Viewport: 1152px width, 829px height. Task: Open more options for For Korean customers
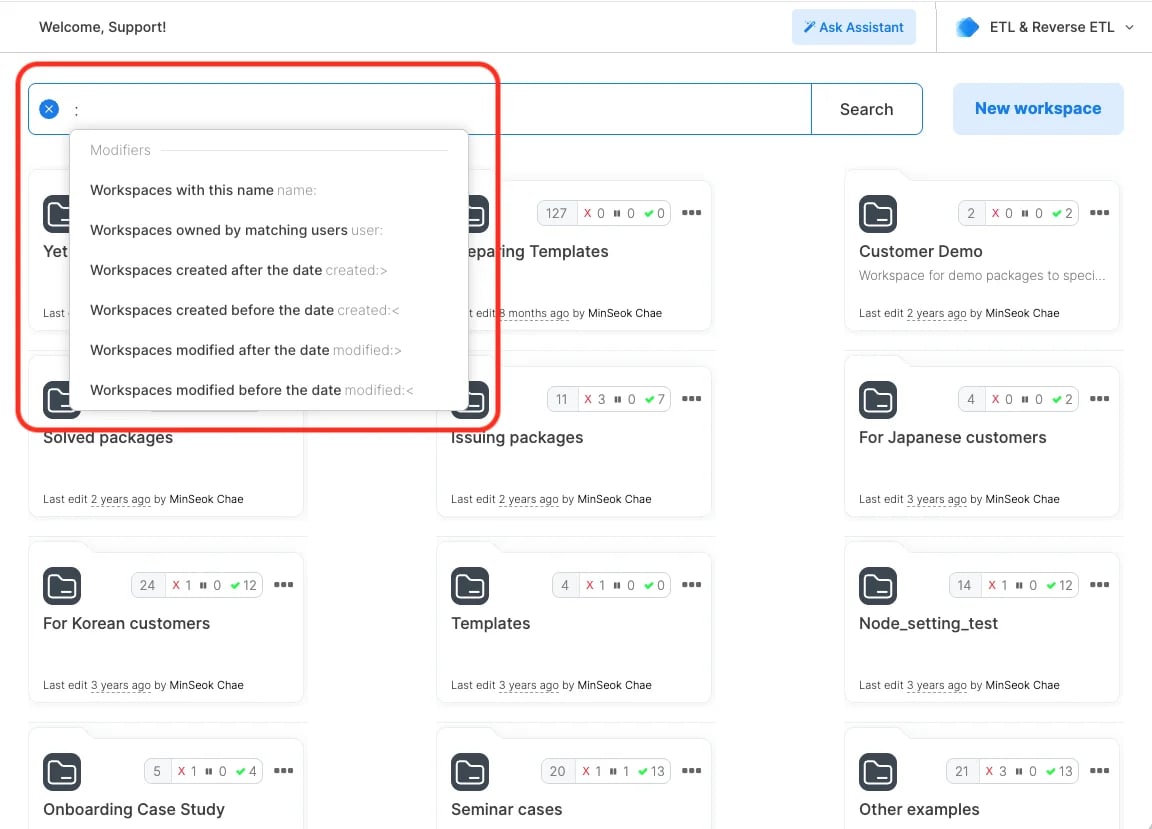[284, 584]
